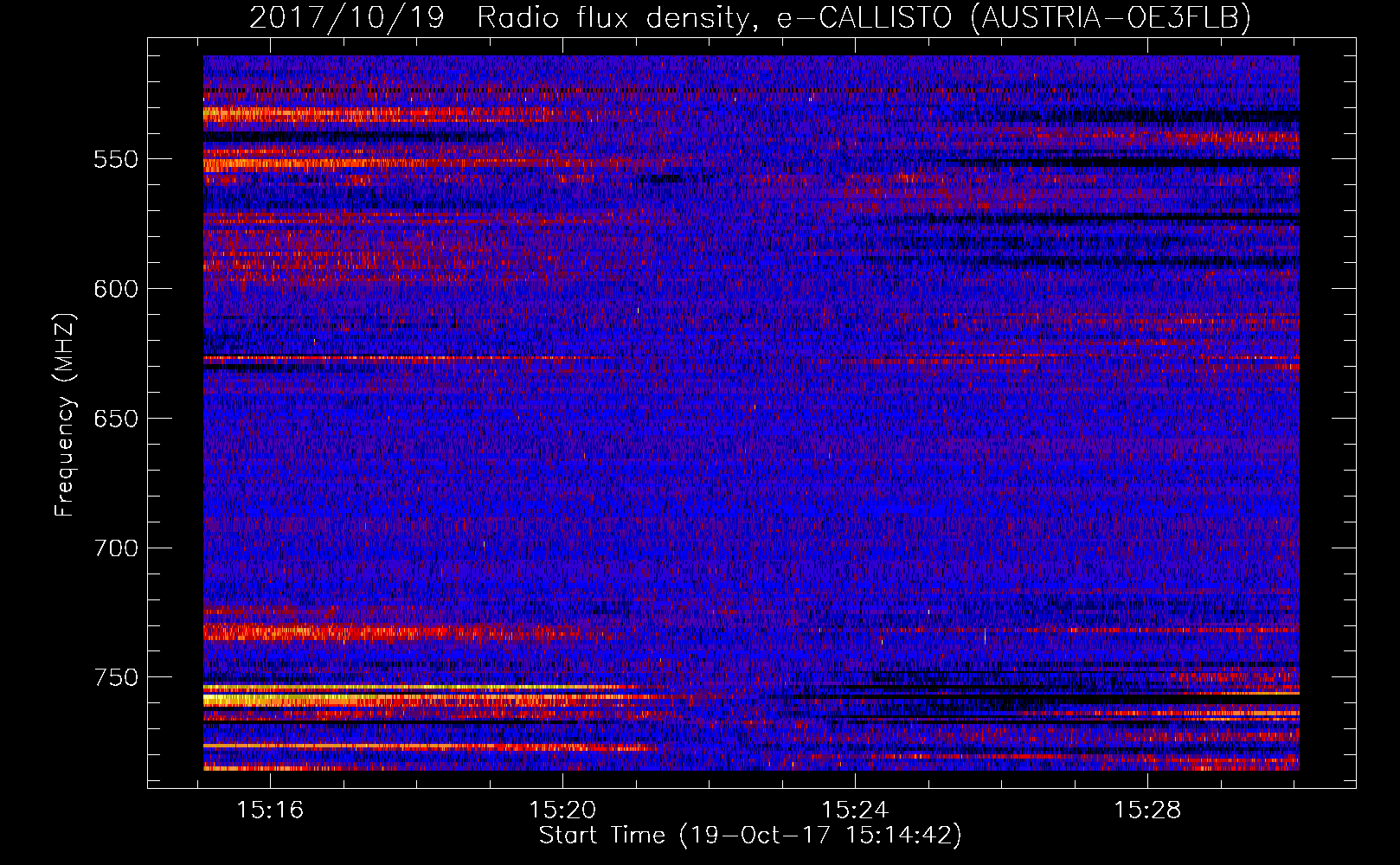The height and width of the screenshot is (865, 1400).
Task: Click the '700' frequency axis label
Action: (x=116, y=548)
